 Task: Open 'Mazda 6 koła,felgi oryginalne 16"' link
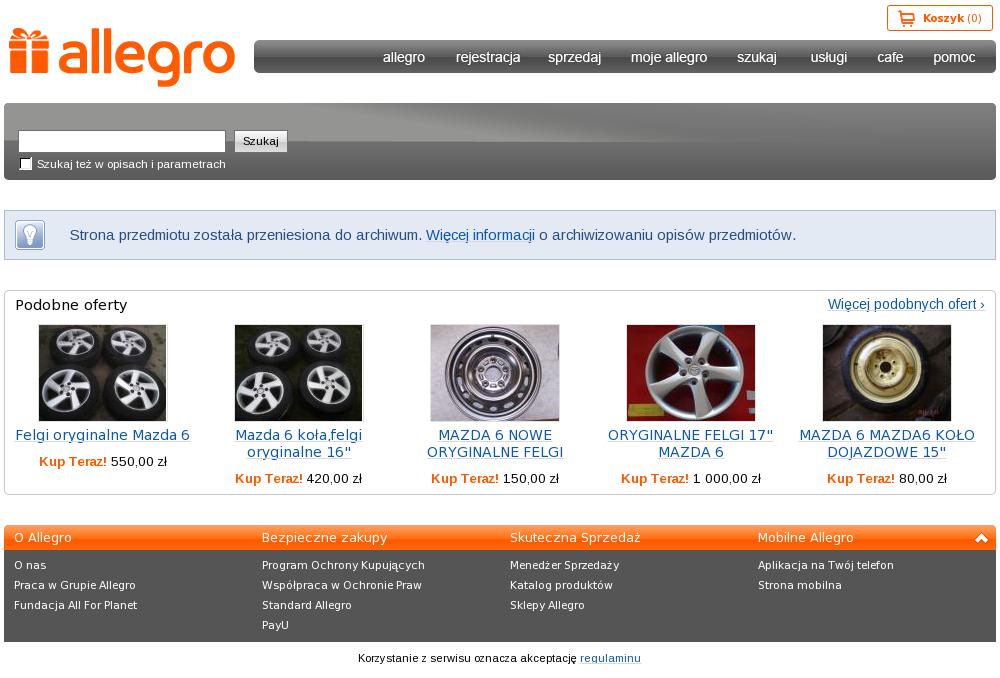298,443
